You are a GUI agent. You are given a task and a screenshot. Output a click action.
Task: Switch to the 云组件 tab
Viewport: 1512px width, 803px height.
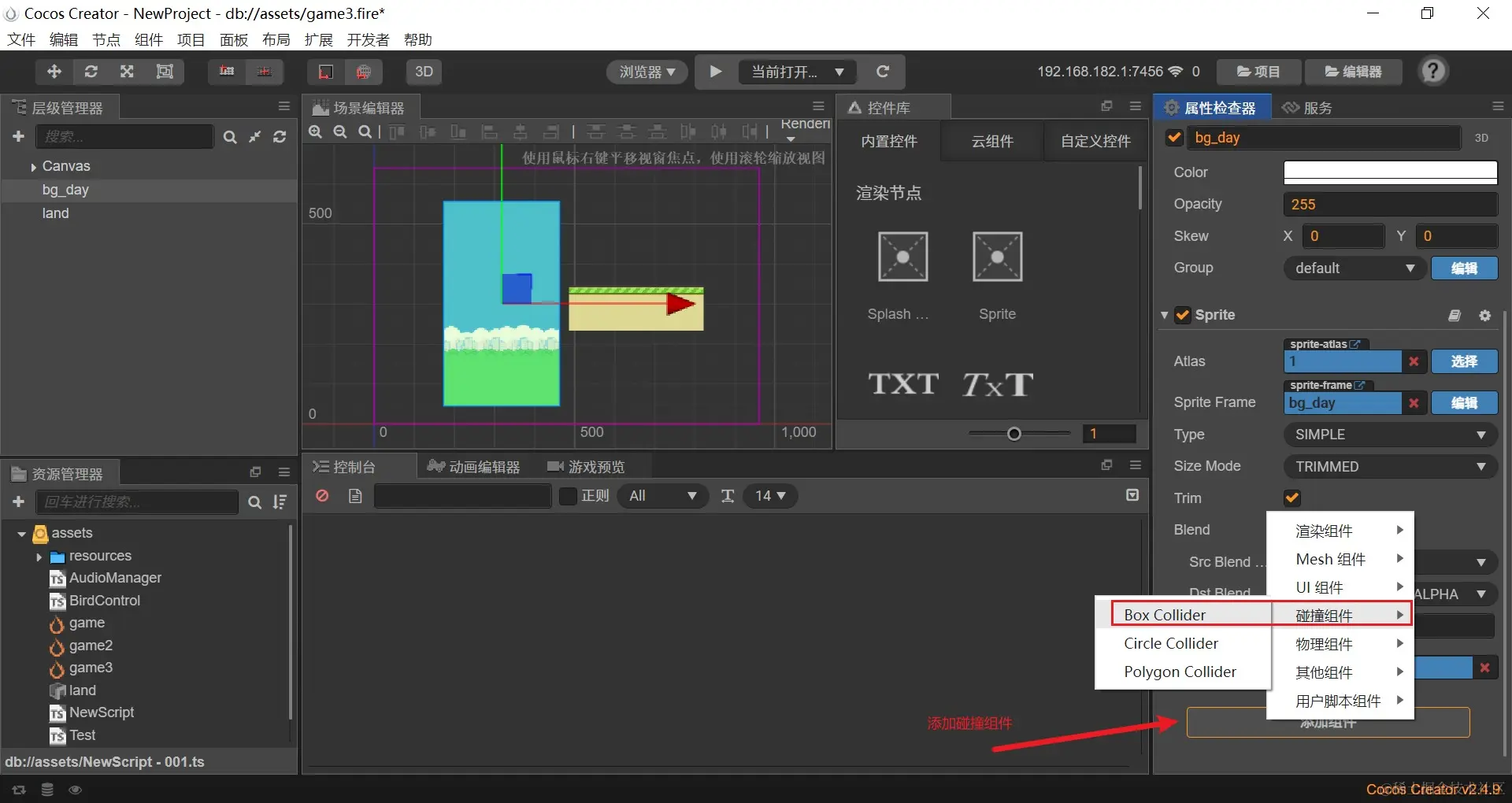coord(992,141)
